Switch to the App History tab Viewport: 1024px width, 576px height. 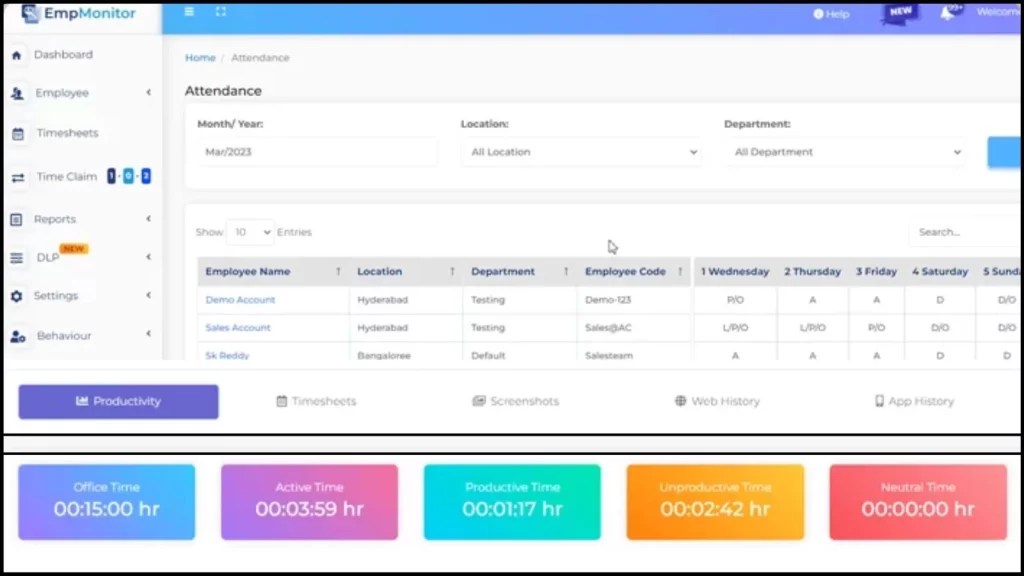[914, 401]
